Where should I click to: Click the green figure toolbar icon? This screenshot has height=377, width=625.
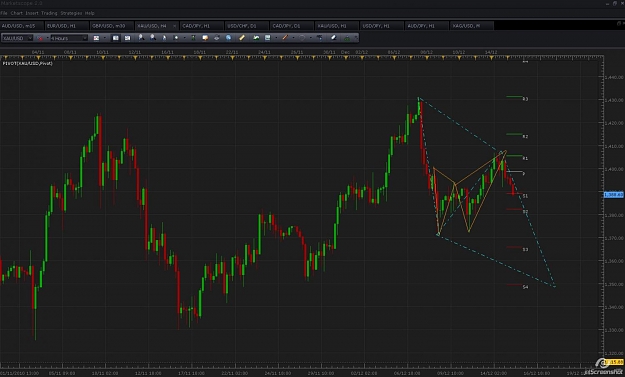193,37
